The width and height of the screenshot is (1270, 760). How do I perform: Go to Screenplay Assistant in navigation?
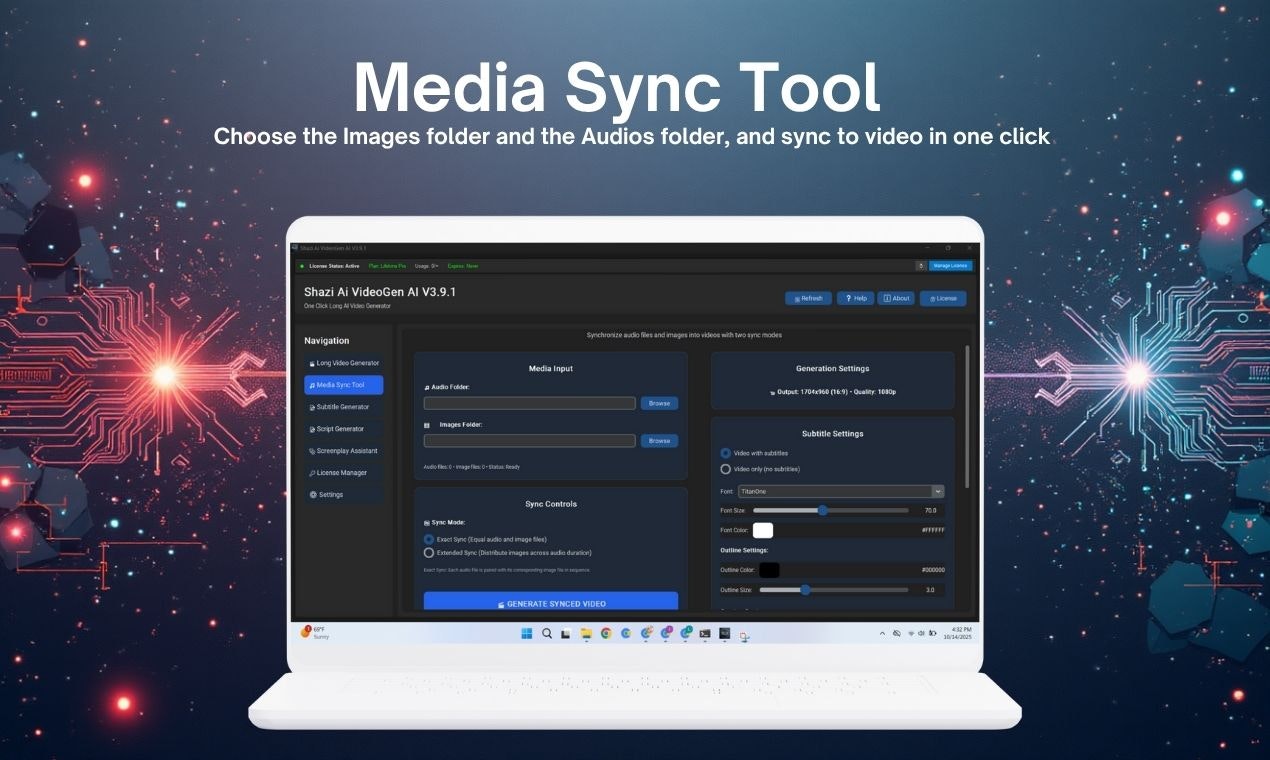point(343,451)
